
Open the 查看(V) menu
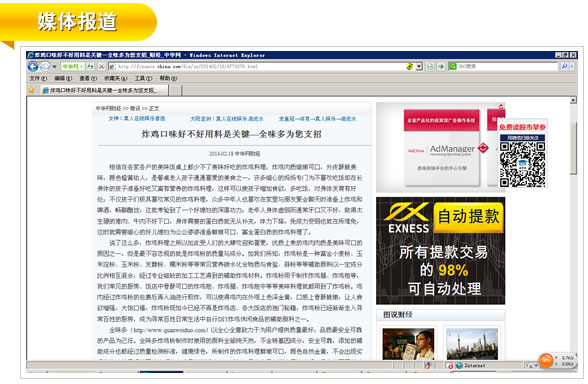(x=88, y=78)
